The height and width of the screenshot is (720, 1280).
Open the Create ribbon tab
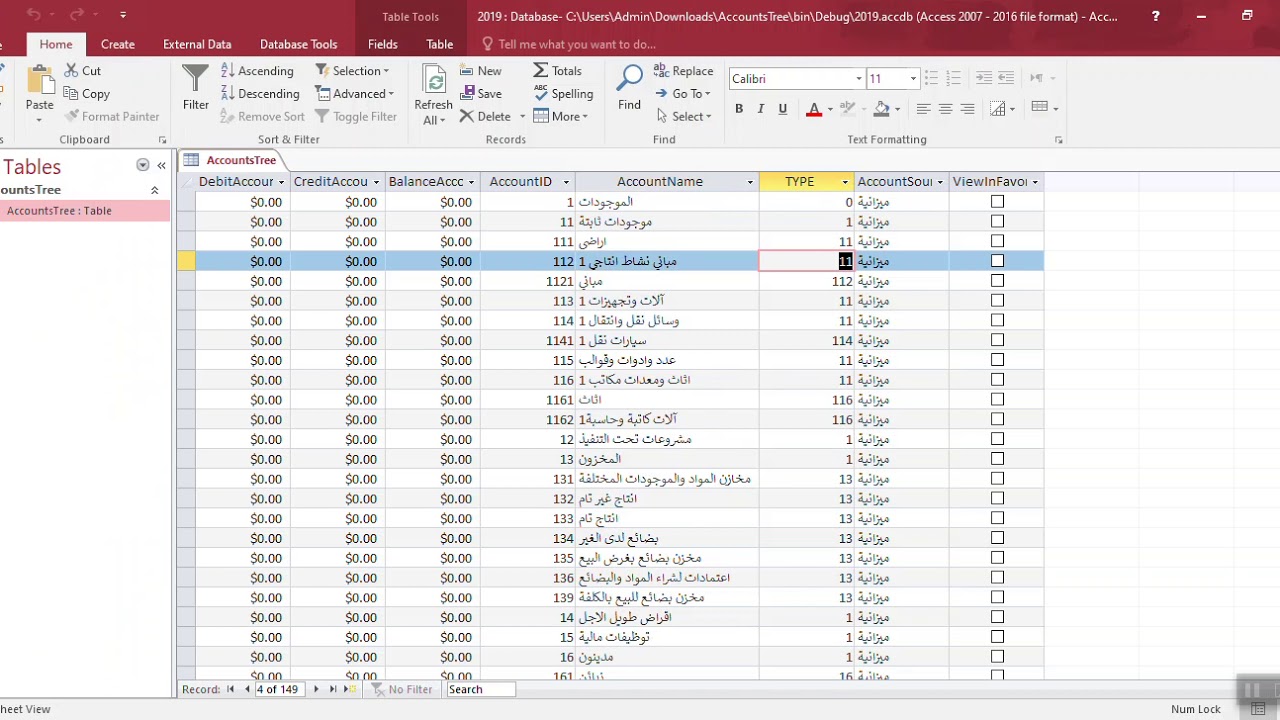point(117,44)
